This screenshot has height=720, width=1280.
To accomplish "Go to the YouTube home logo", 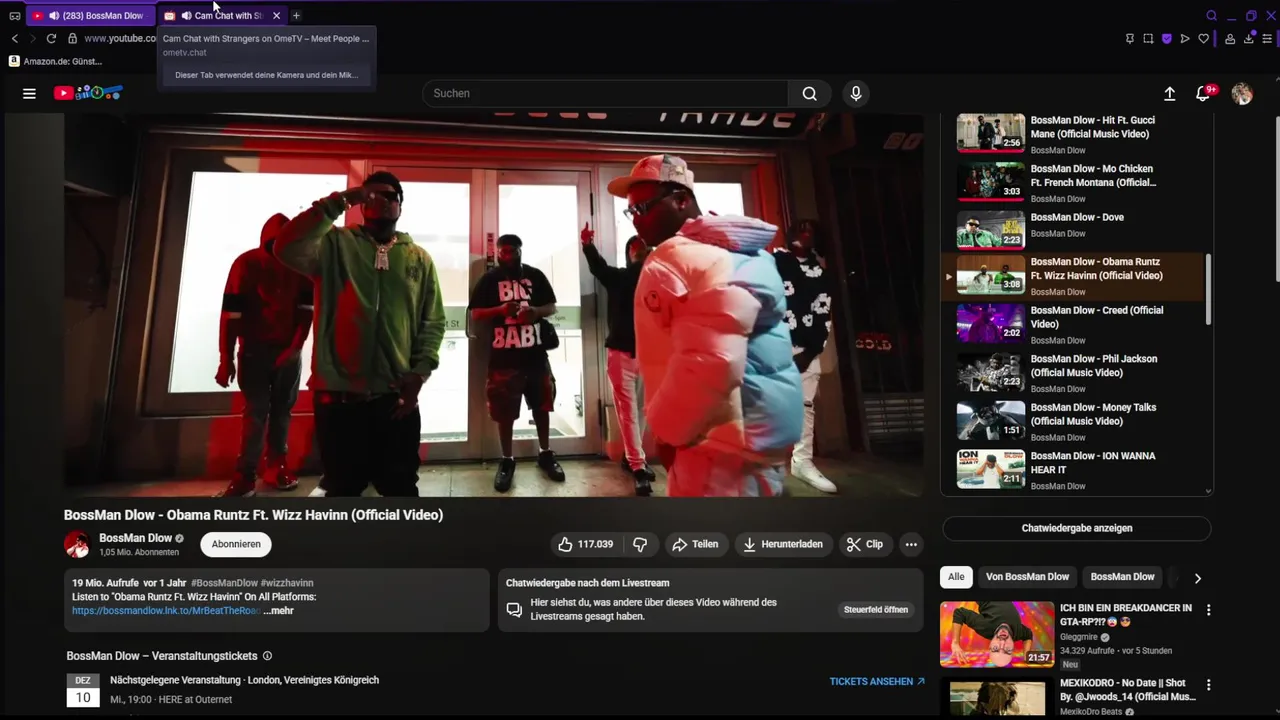I will tap(88, 93).
